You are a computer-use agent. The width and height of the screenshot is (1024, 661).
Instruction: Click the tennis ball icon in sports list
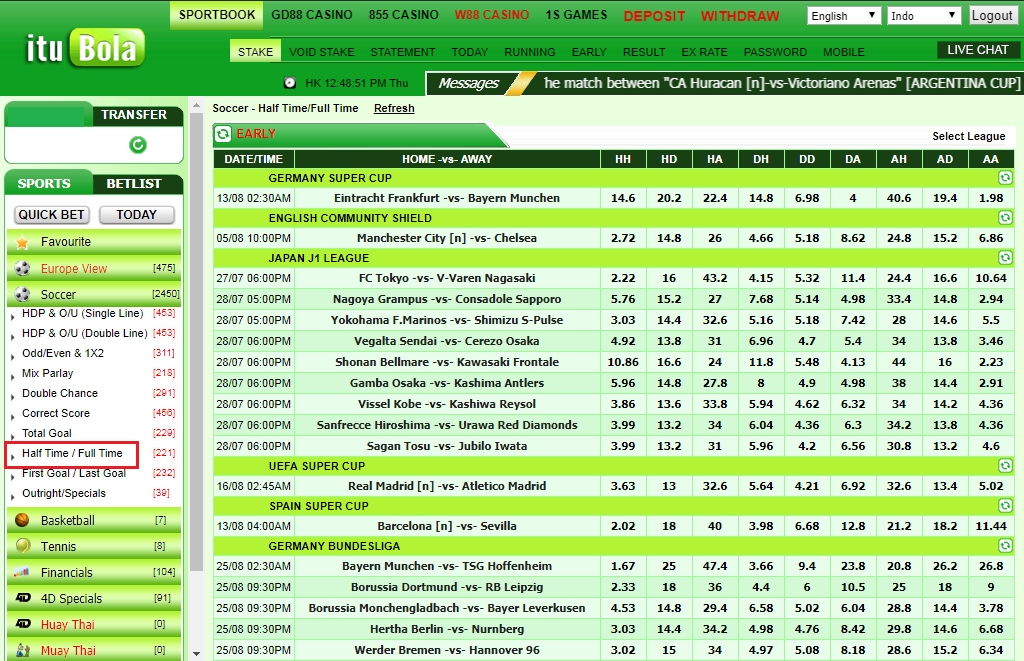click(22, 546)
